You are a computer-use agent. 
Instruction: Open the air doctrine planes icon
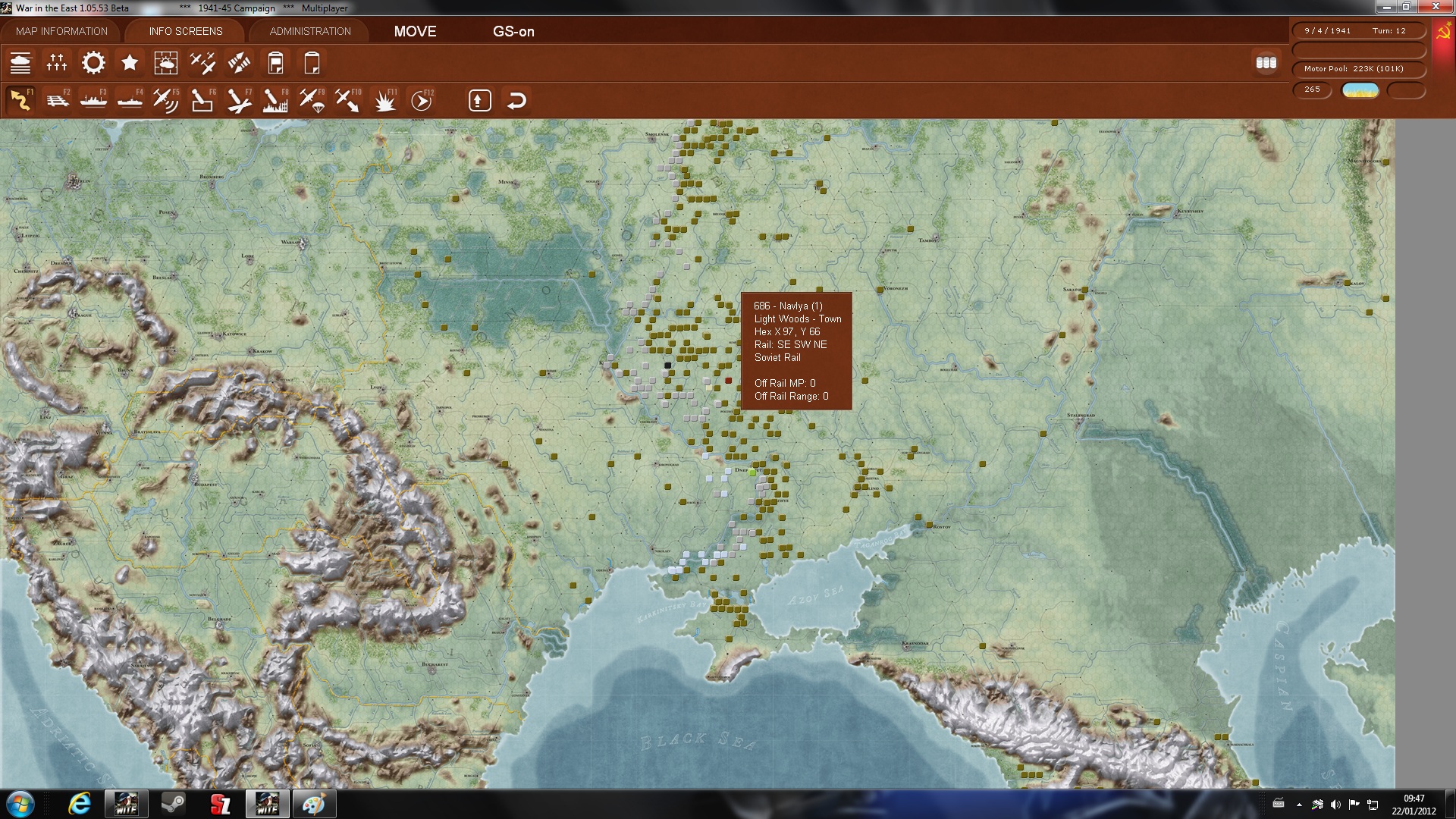202,63
